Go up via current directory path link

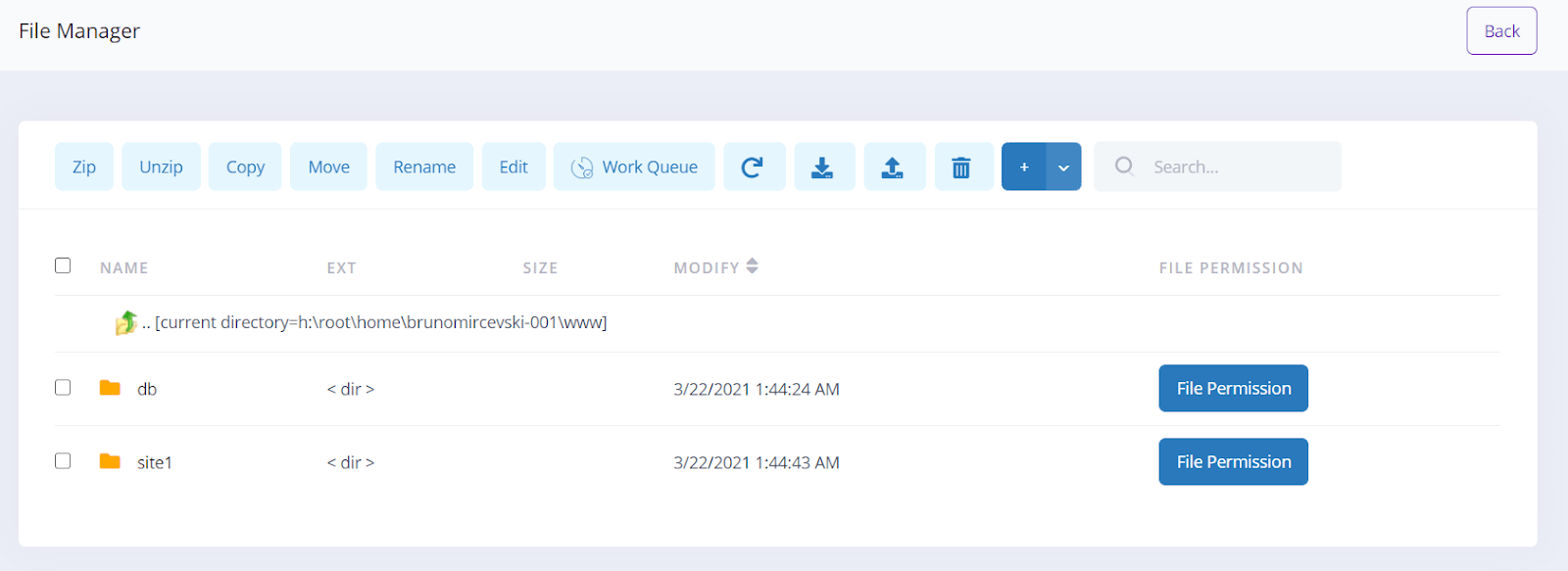pyautogui.click(x=374, y=322)
